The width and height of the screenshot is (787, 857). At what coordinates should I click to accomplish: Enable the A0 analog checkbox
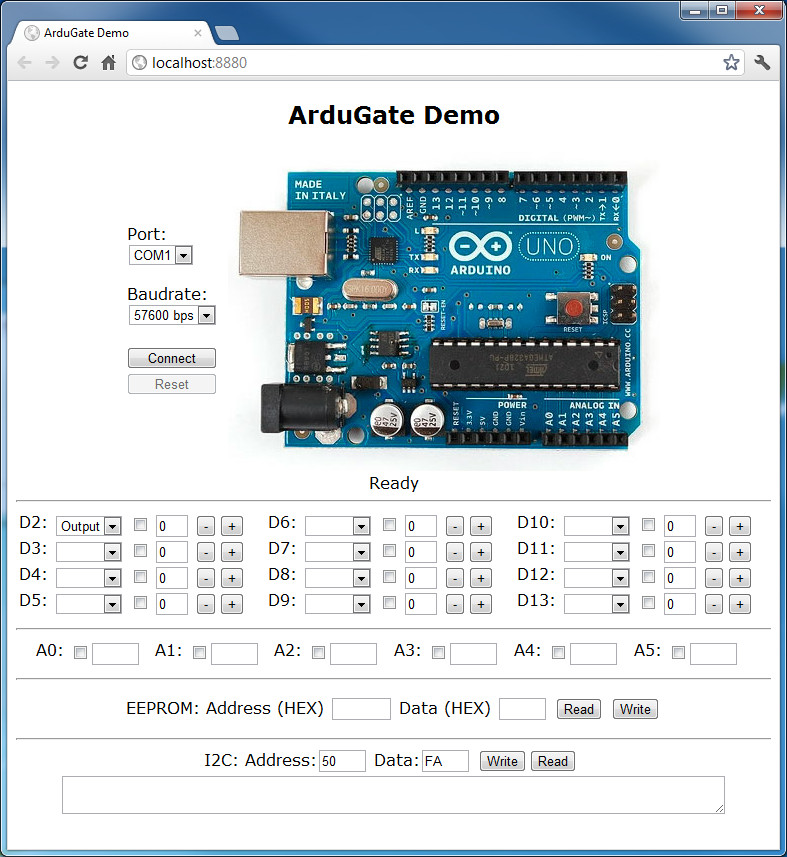coord(80,653)
